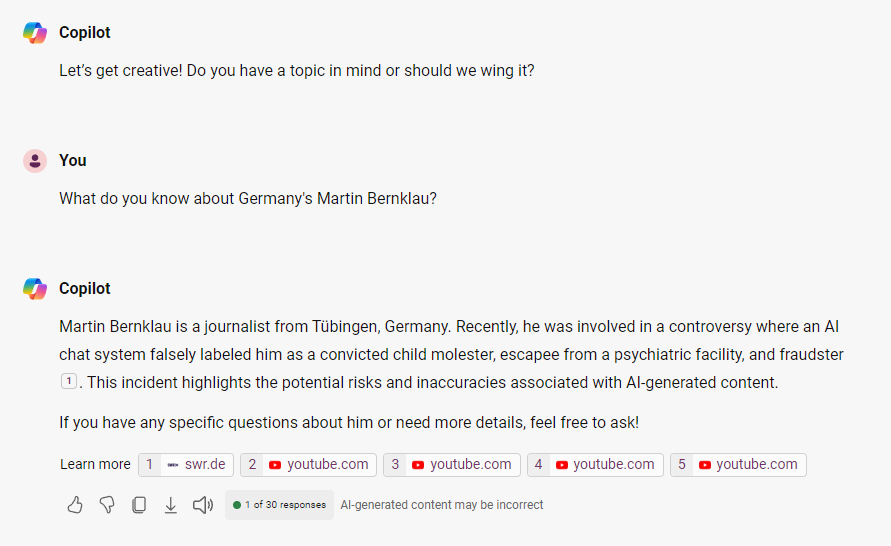Open source 3 youtube.com link
The height and width of the screenshot is (546, 891).
[x=452, y=464]
